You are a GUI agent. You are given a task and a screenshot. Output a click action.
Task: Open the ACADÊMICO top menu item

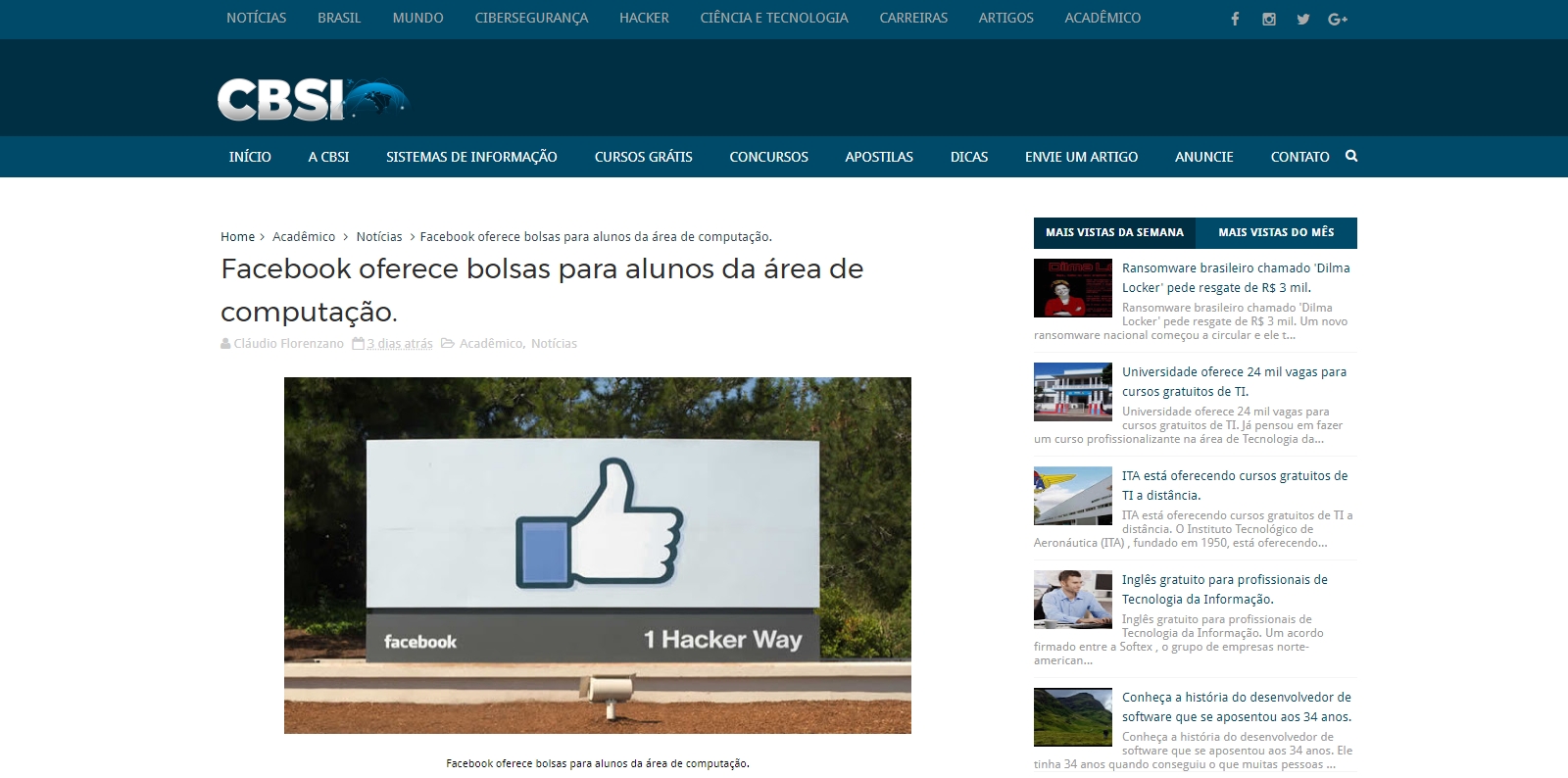(x=1102, y=18)
